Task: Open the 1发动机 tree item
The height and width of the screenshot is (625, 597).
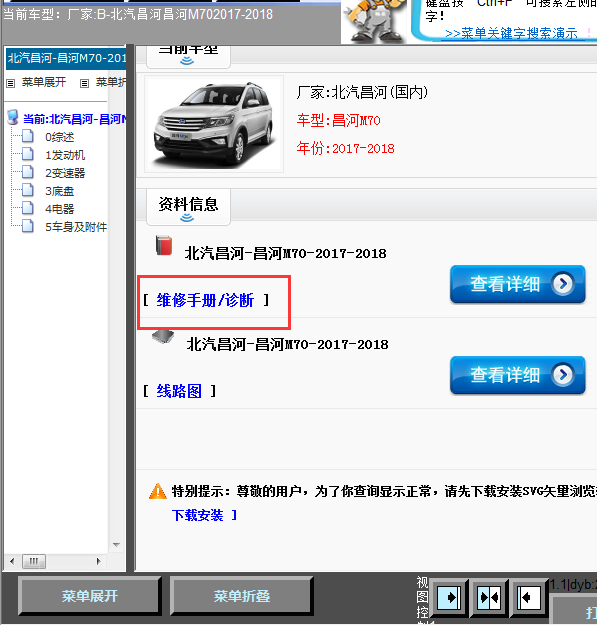Action: [65, 155]
